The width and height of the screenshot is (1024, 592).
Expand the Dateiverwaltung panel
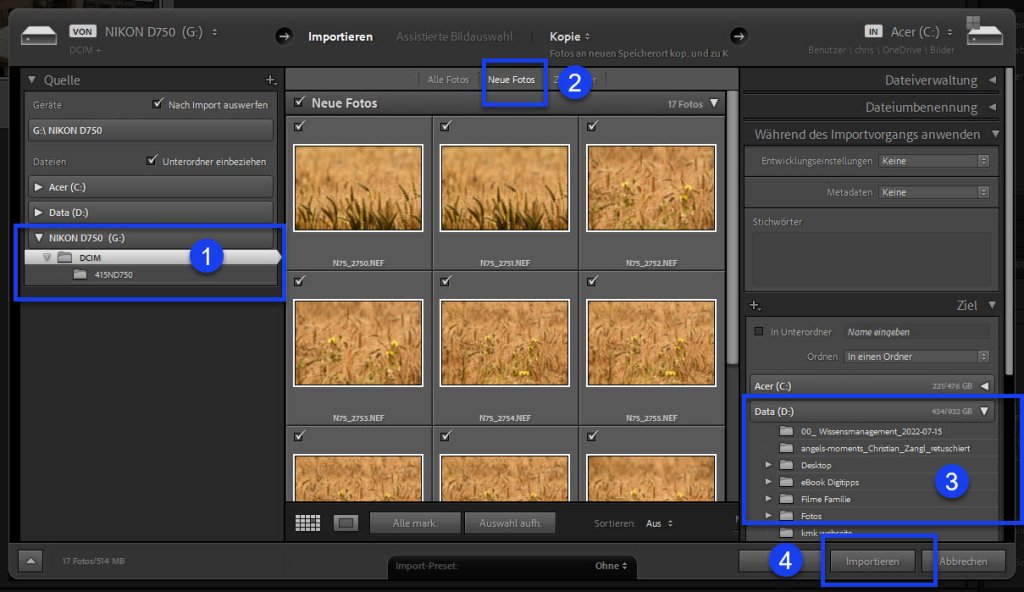pyautogui.click(x=993, y=80)
